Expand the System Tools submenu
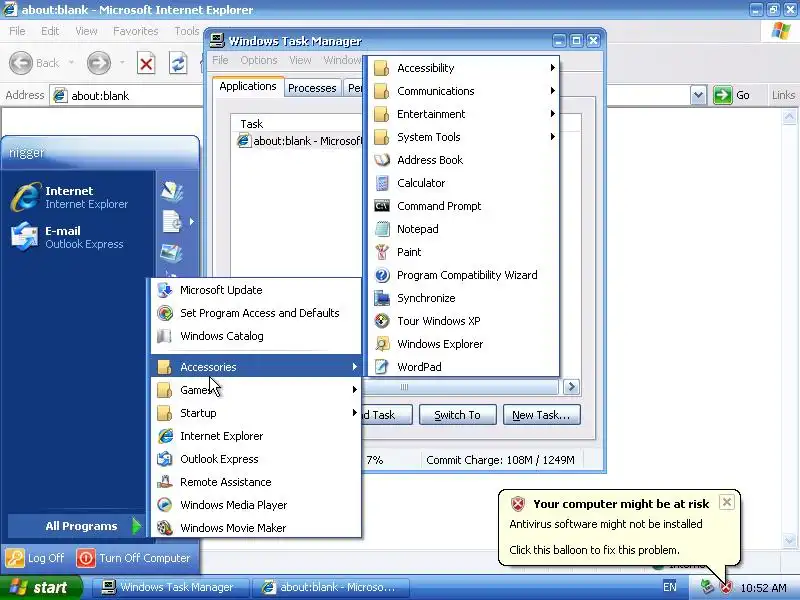The width and height of the screenshot is (800, 600). [463, 137]
